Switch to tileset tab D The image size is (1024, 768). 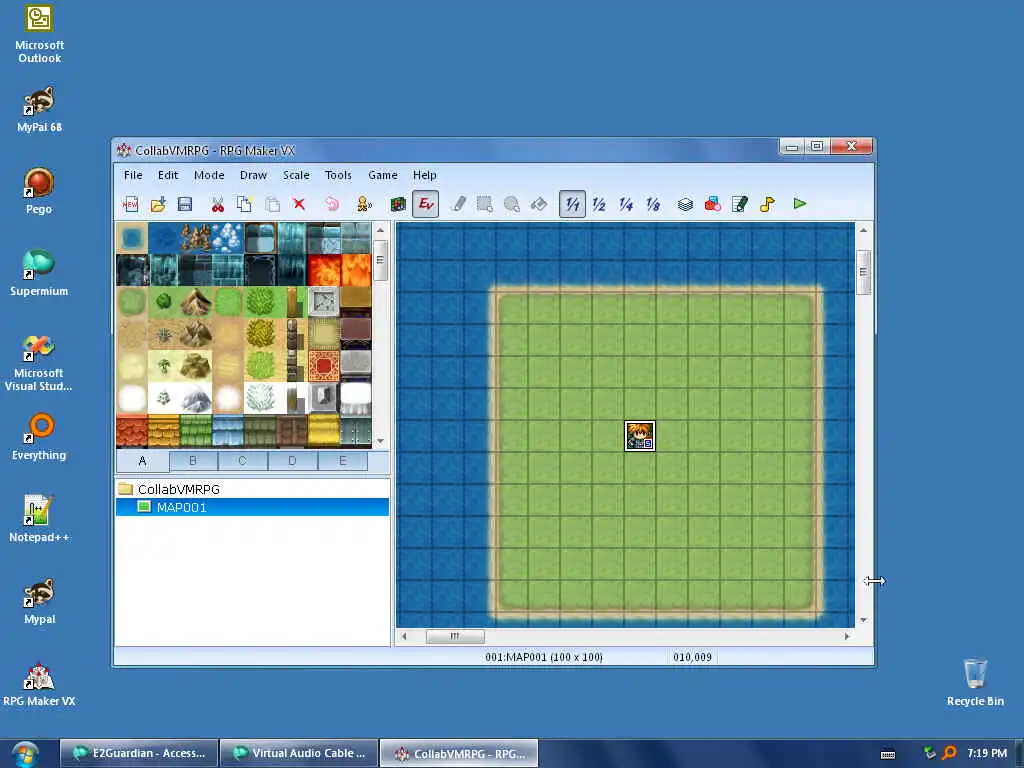(292, 460)
